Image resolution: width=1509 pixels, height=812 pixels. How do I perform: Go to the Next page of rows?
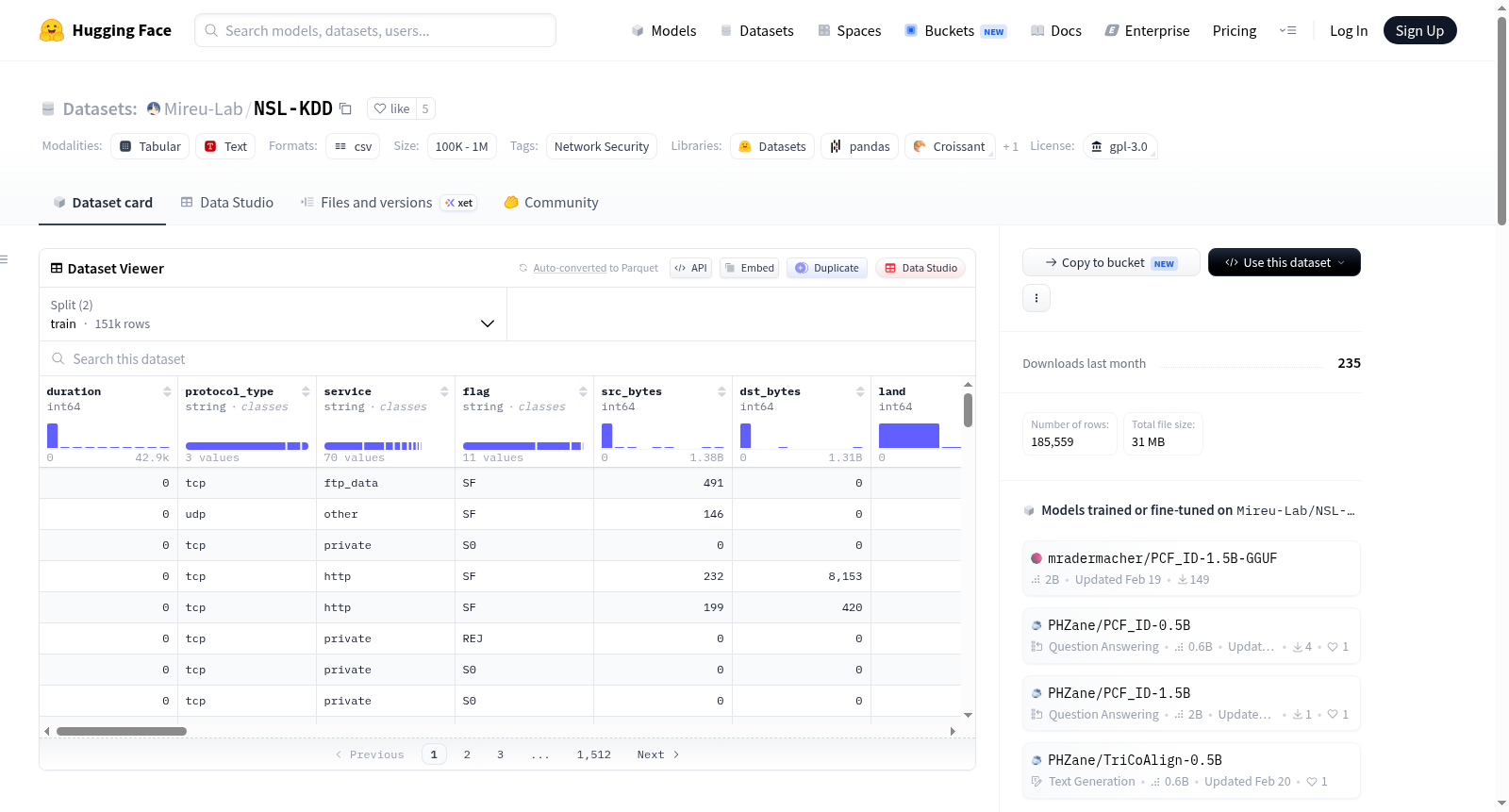[657, 754]
